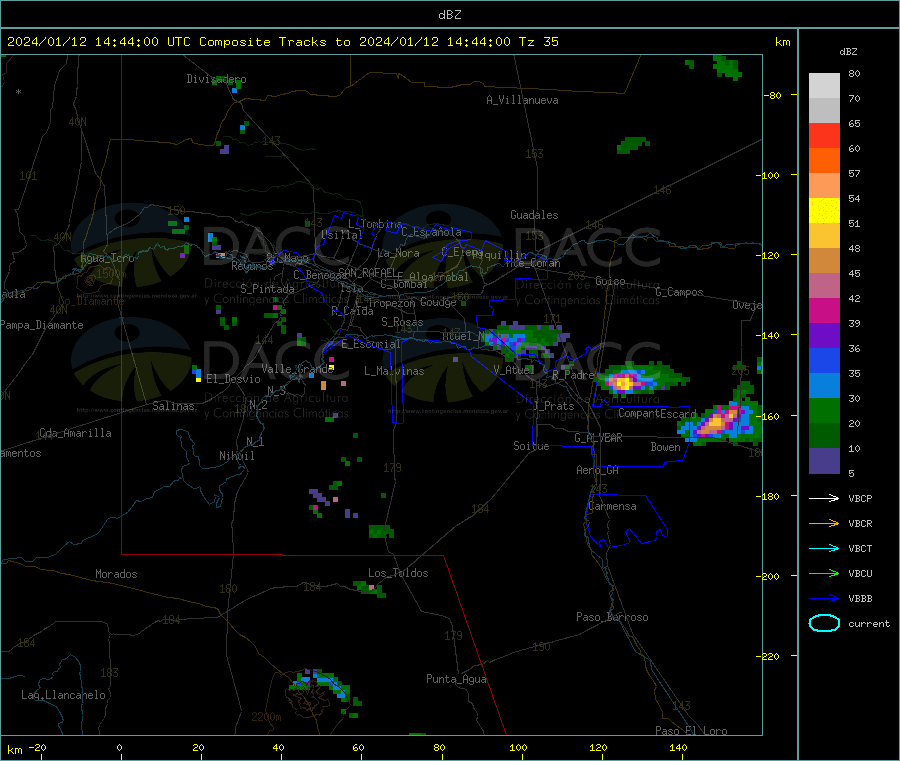Click the Soitue location label
The height and width of the screenshot is (761, 900).
tap(531, 446)
